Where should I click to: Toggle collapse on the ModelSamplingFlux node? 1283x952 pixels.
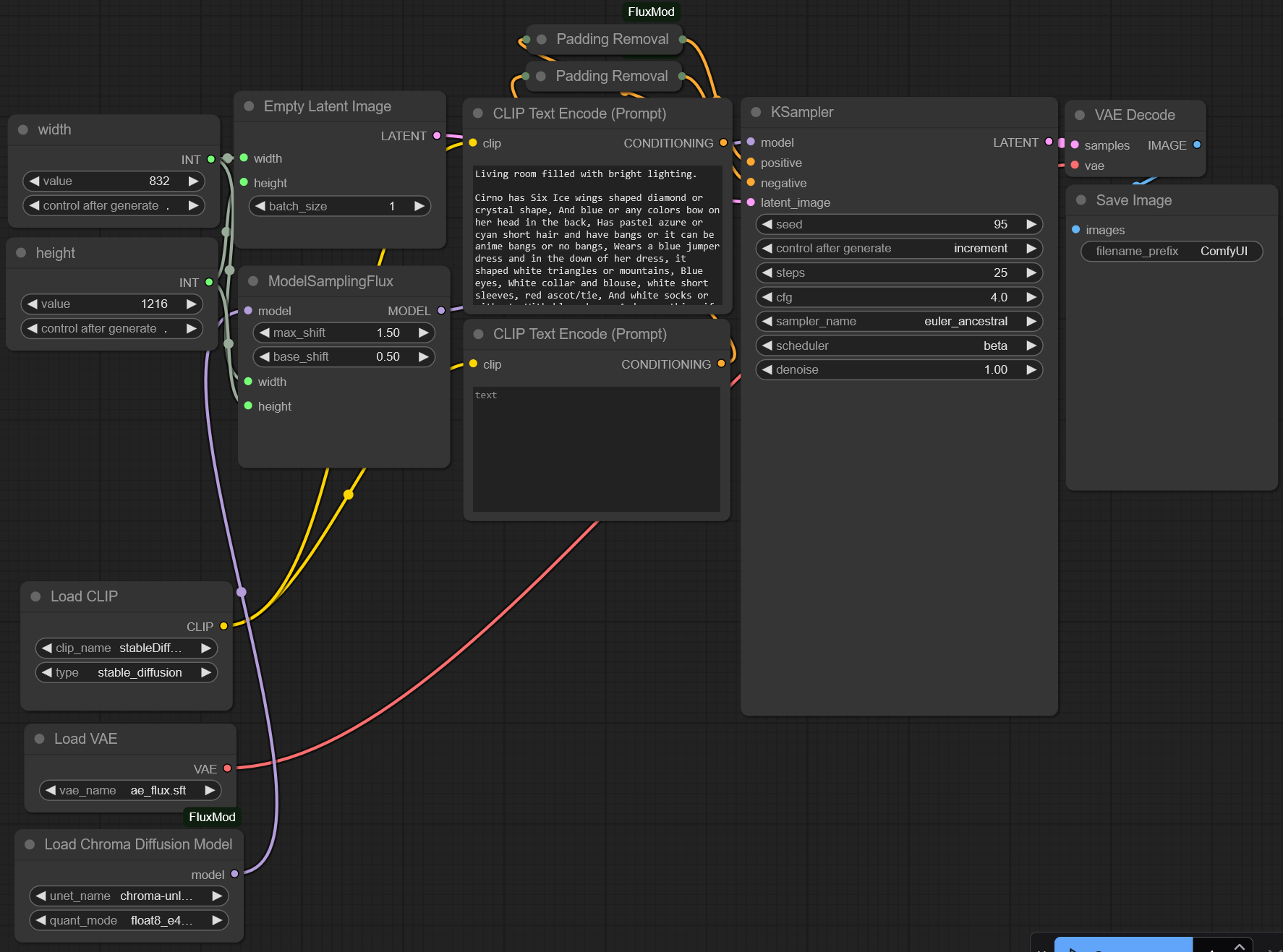click(x=253, y=281)
